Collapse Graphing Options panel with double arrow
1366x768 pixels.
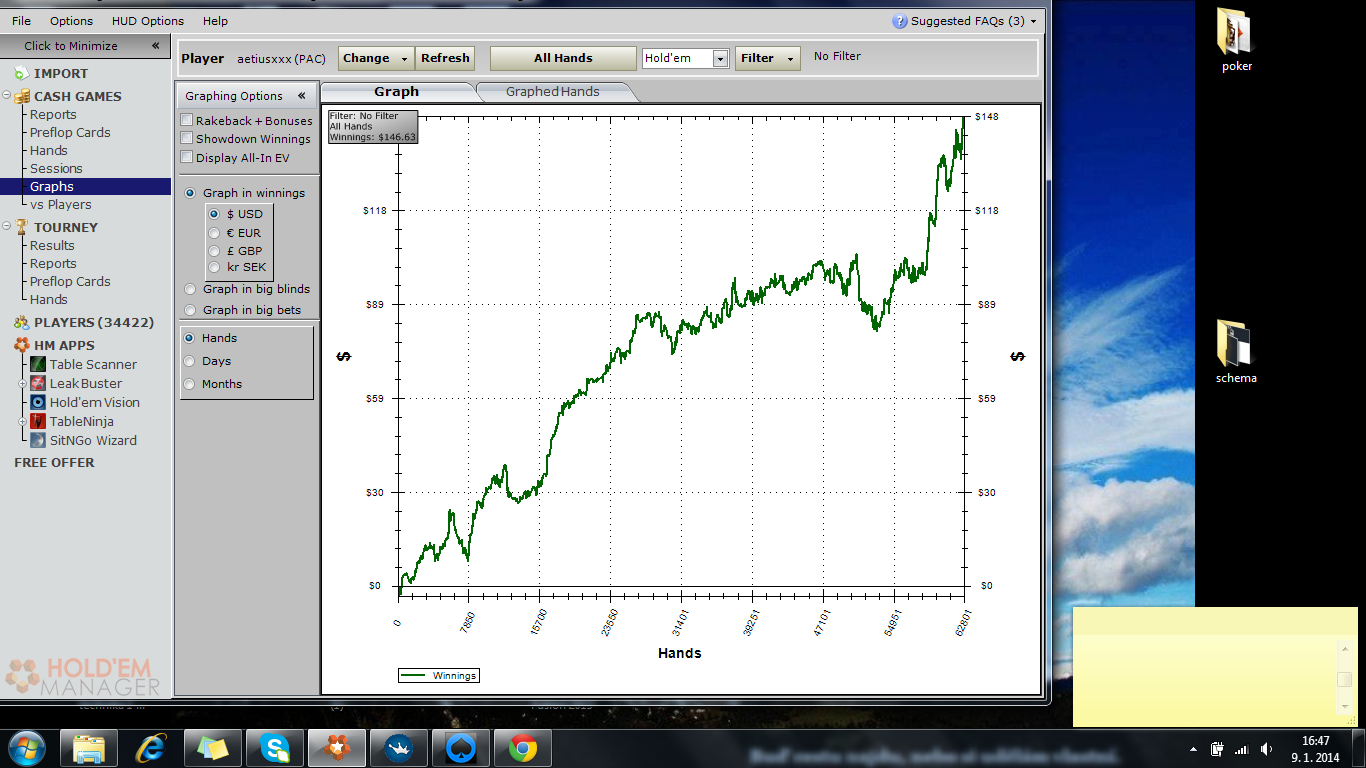coord(302,96)
